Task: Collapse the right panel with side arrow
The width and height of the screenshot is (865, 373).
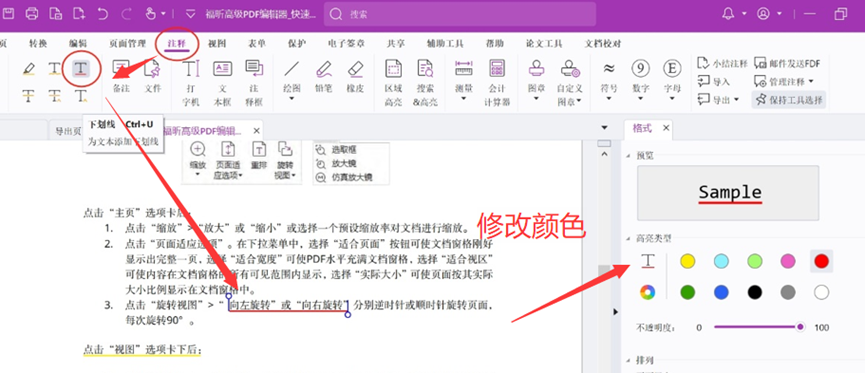Action: pyautogui.click(x=616, y=312)
